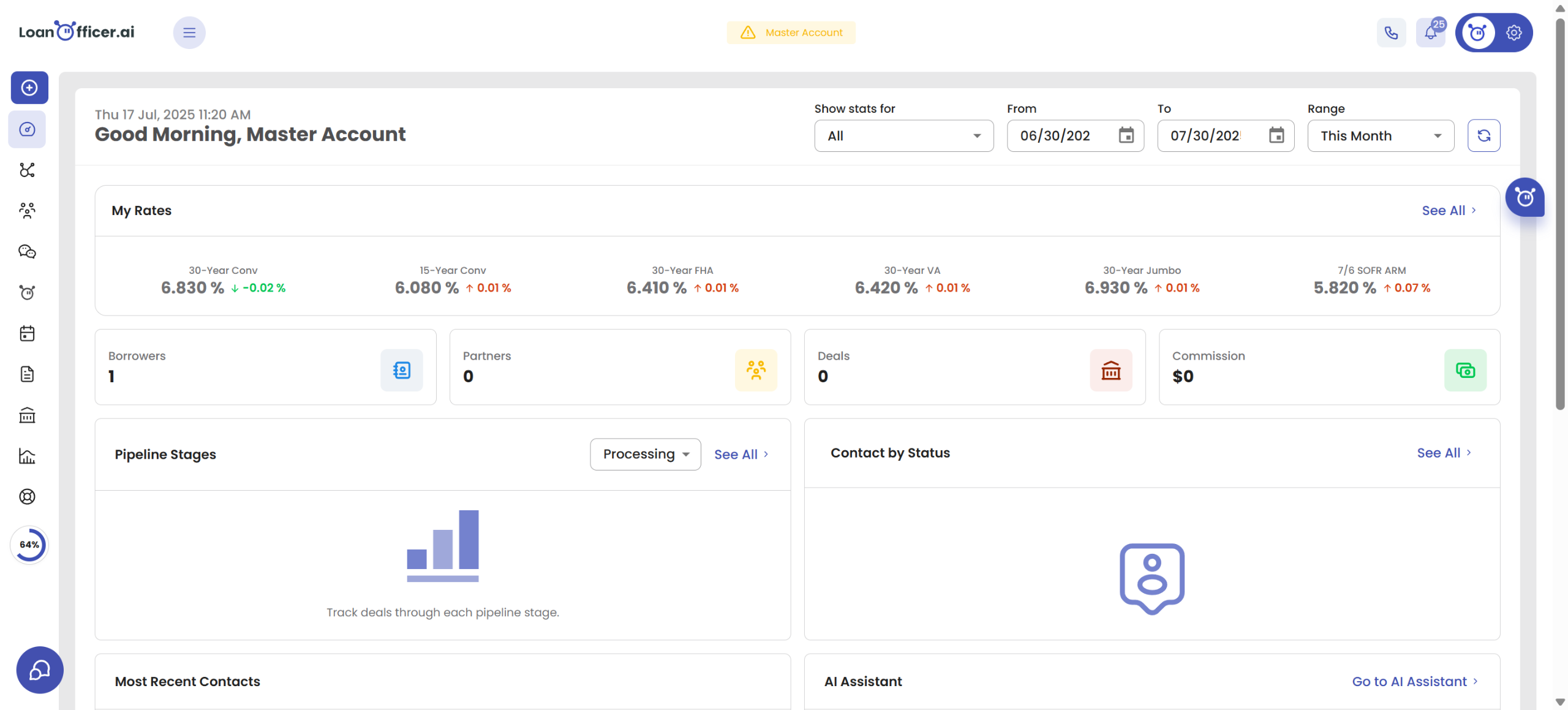Open settings gear in top right
Image resolution: width=1568 pixels, height=710 pixels.
click(1513, 32)
